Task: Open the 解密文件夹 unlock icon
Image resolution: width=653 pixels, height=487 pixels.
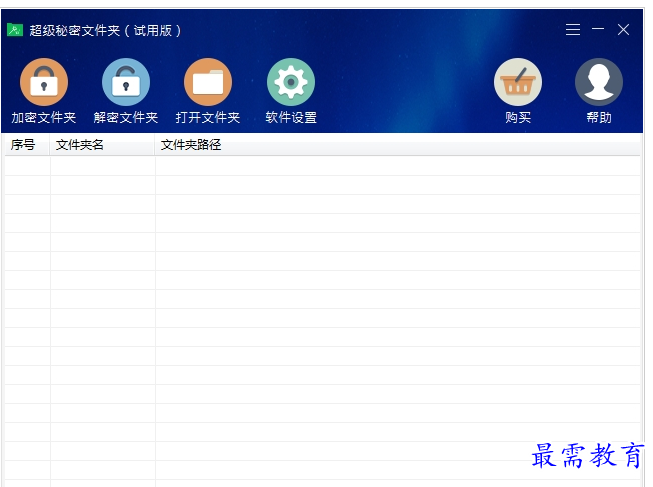Action: pyautogui.click(x=126, y=82)
